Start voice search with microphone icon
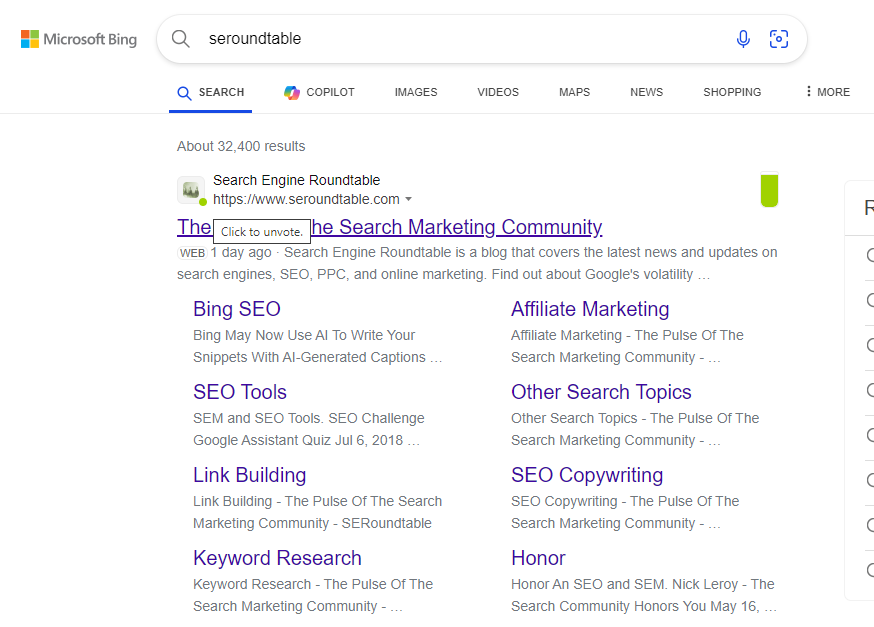Screen dimensions: 874x627 click(x=743, y=39)
